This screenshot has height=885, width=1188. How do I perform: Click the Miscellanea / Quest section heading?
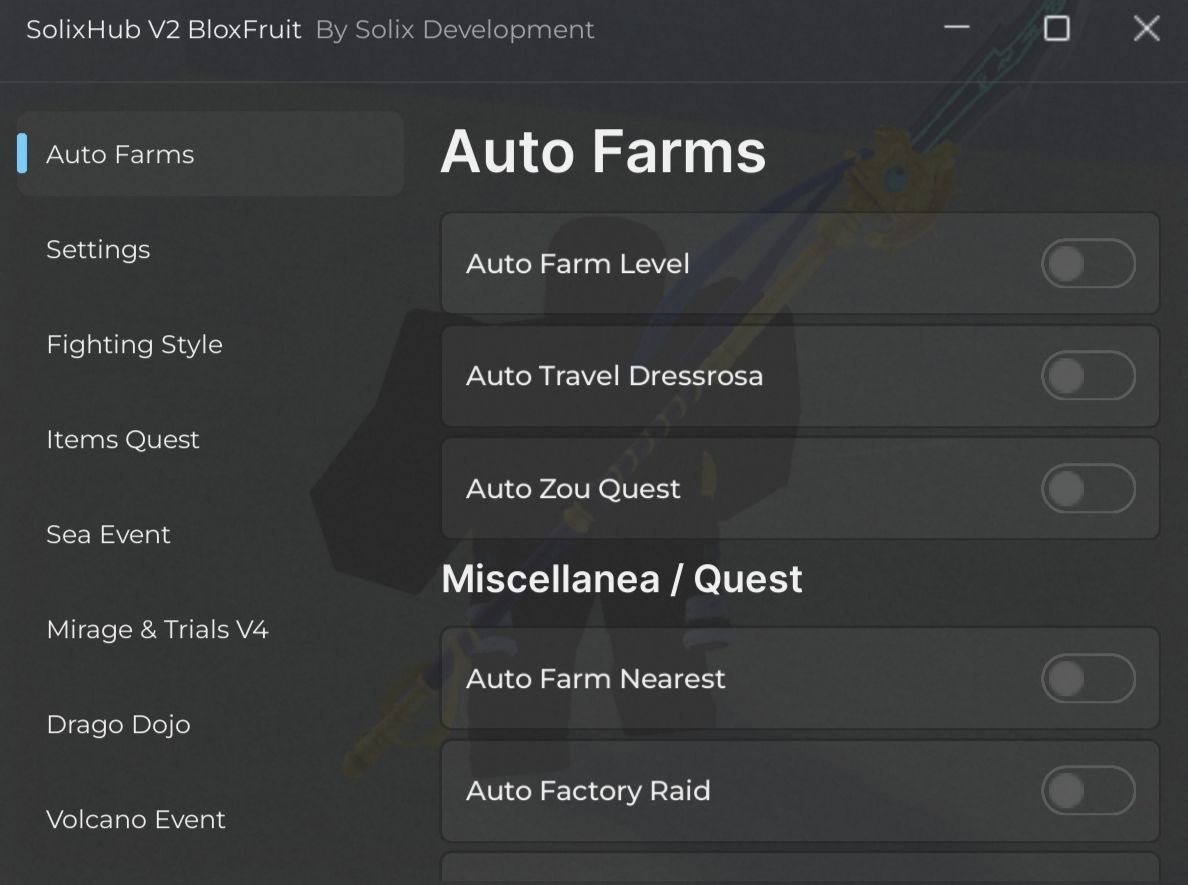pos(621,579)
